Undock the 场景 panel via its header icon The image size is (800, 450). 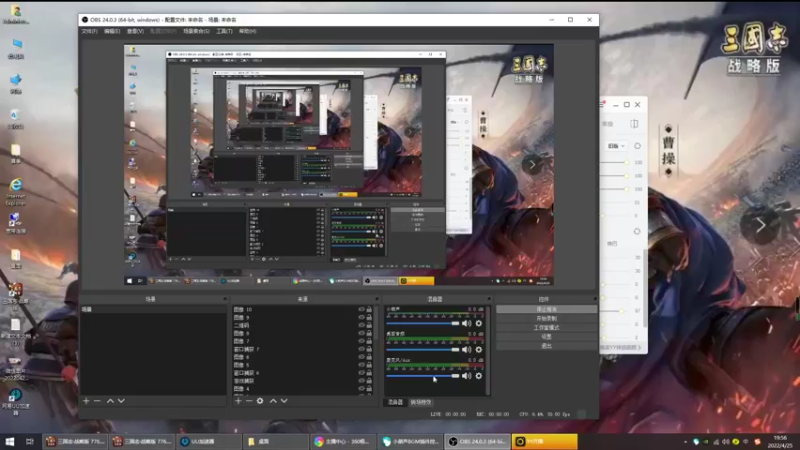(x=224, y=299)
